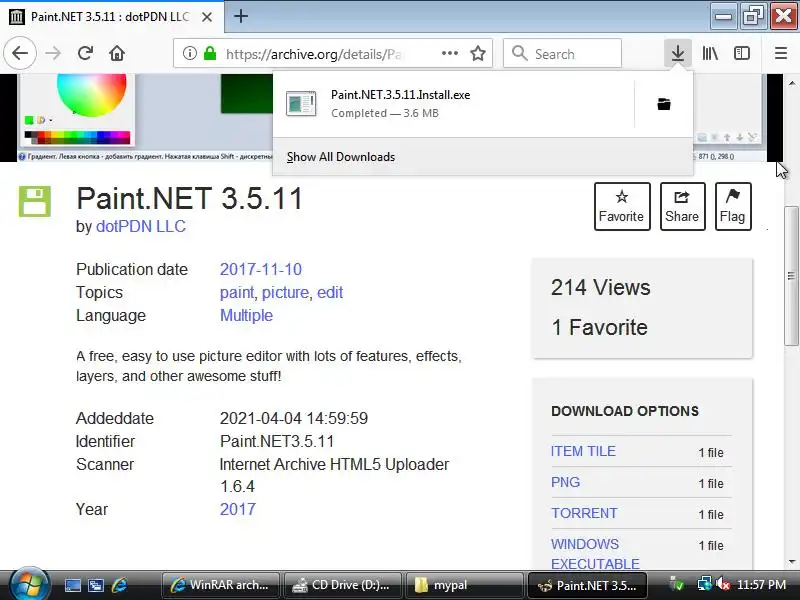Reload the current page
The width and height of the screenshot is (800, 600).
click(85, 53)
